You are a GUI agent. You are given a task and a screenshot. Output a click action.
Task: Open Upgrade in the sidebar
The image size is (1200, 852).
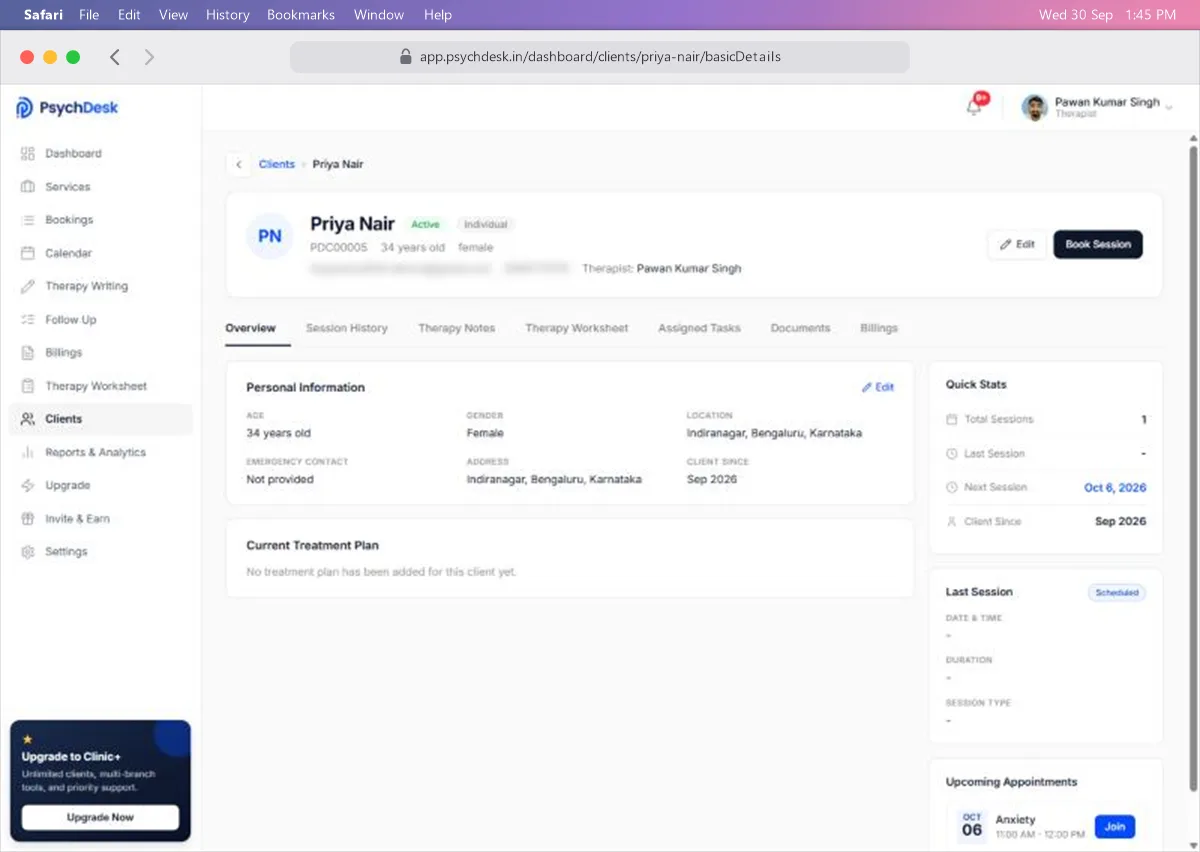[x=100, y=485]
